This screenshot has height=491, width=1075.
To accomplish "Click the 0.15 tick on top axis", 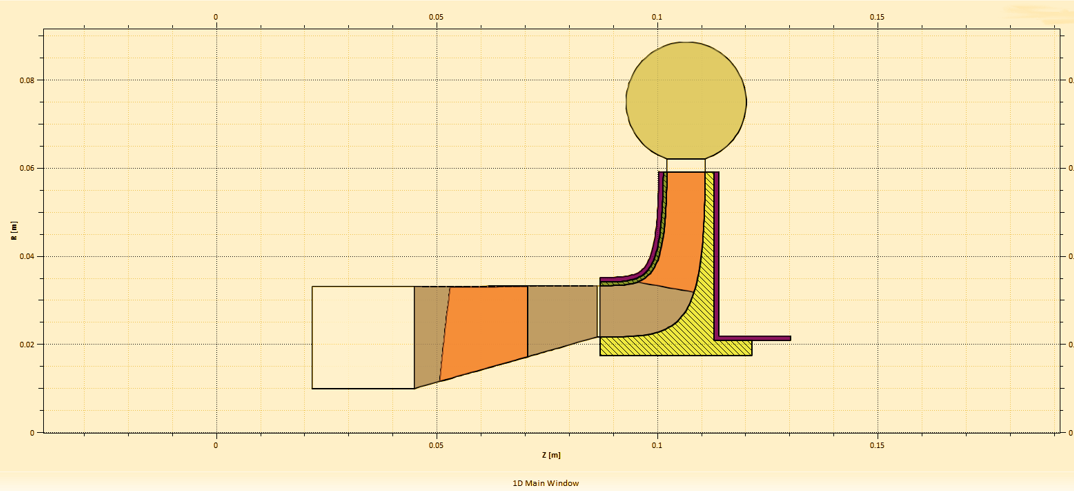I will pos(877,17).
